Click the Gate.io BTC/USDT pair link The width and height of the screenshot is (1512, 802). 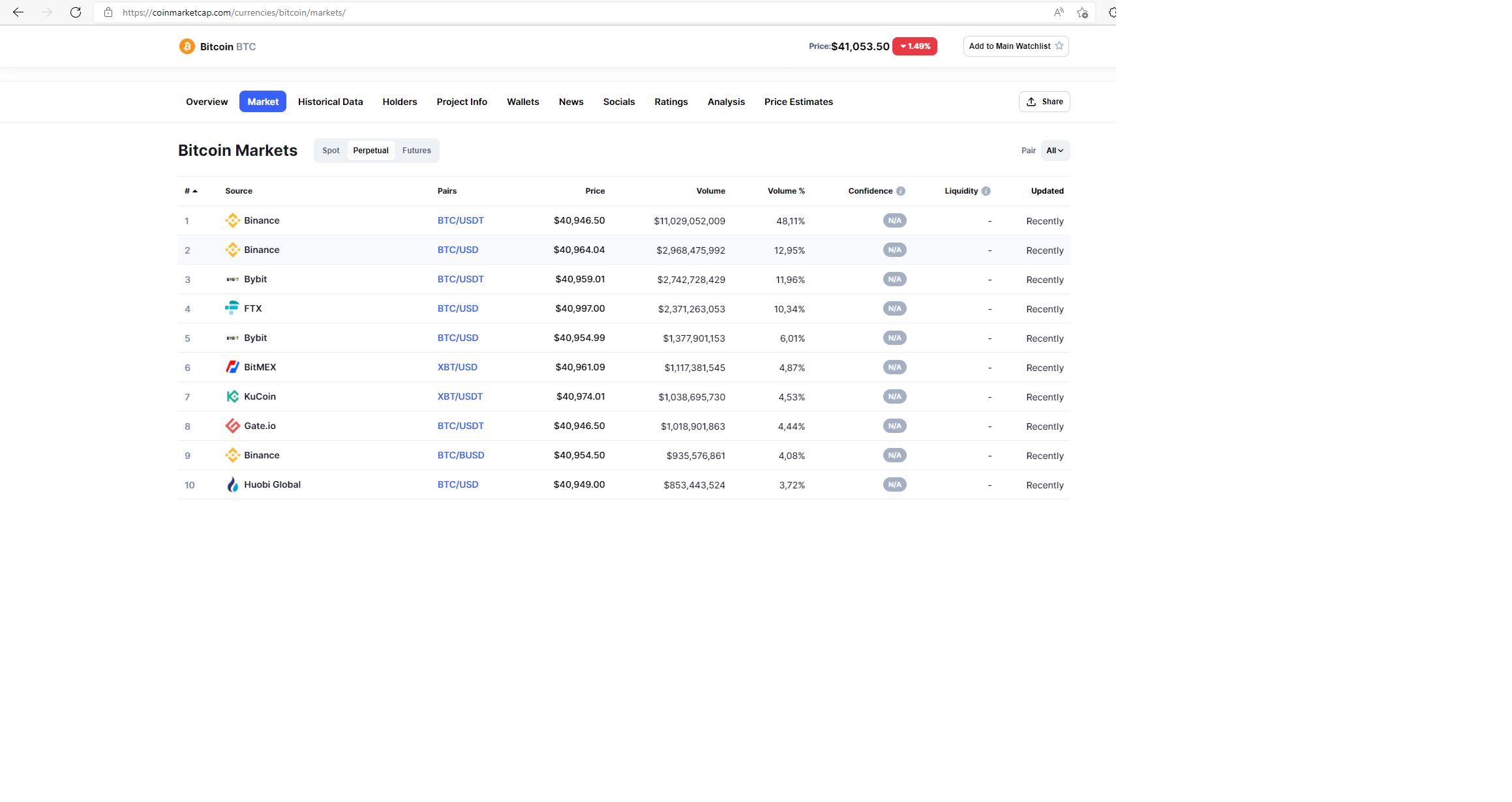(461, 426)
